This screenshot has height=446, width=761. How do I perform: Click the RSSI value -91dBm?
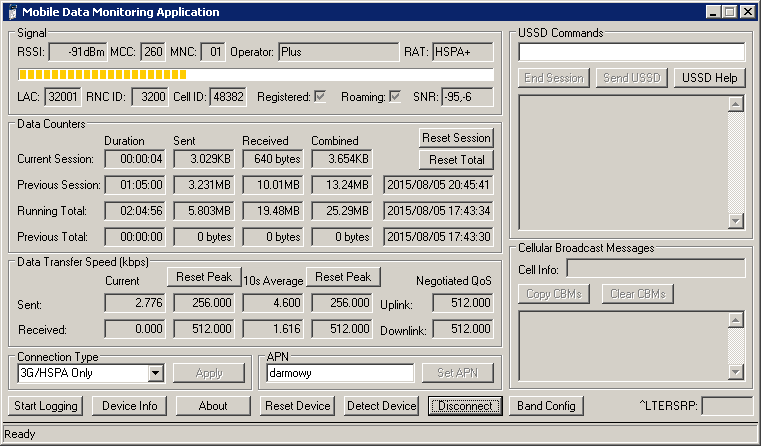(78, 52)
